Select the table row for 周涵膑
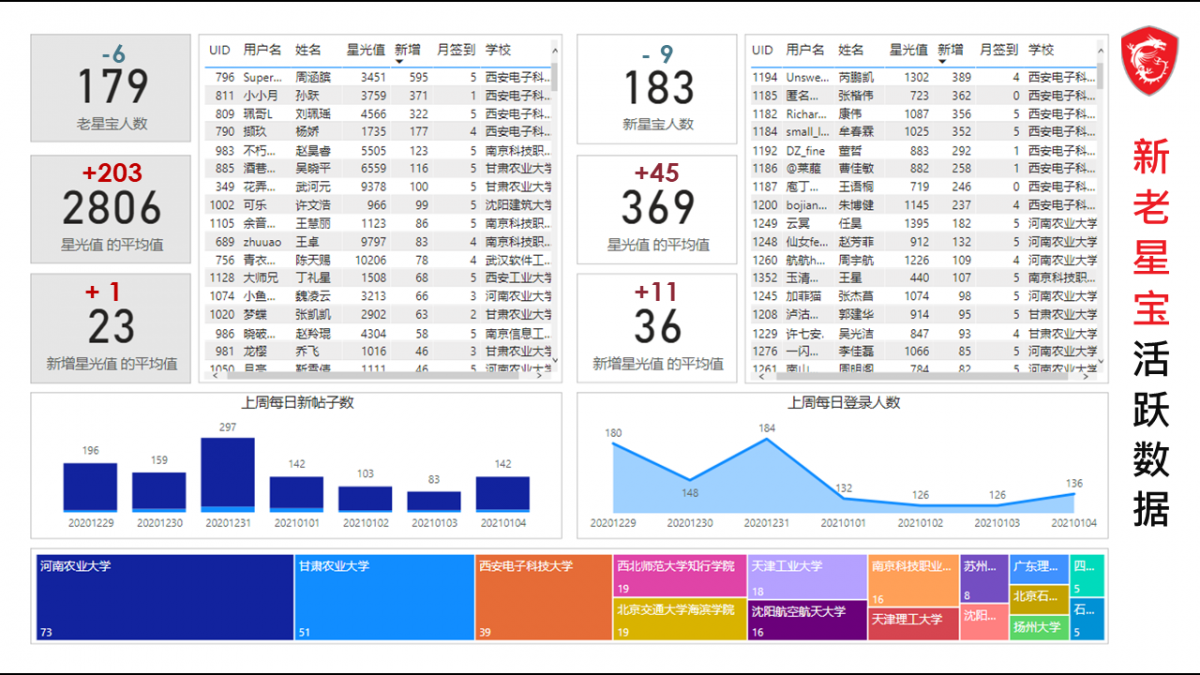The image size is (1200, 675). pyautogui.click(x=380, y=77)
